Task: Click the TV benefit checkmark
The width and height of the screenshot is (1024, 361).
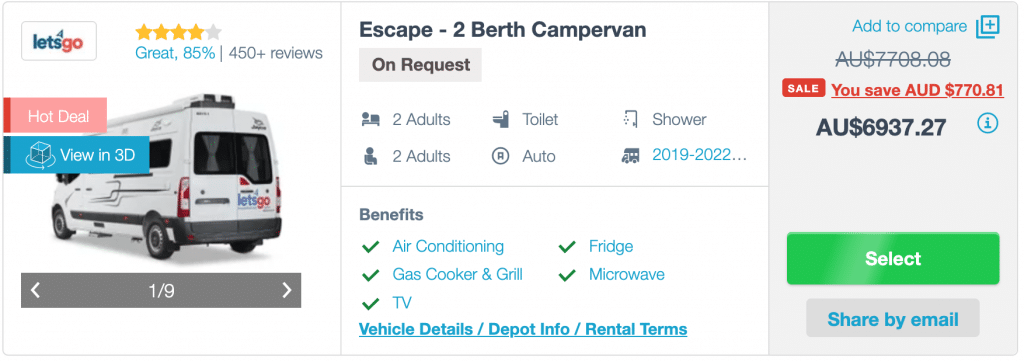Action: click(x=371, y=304)
